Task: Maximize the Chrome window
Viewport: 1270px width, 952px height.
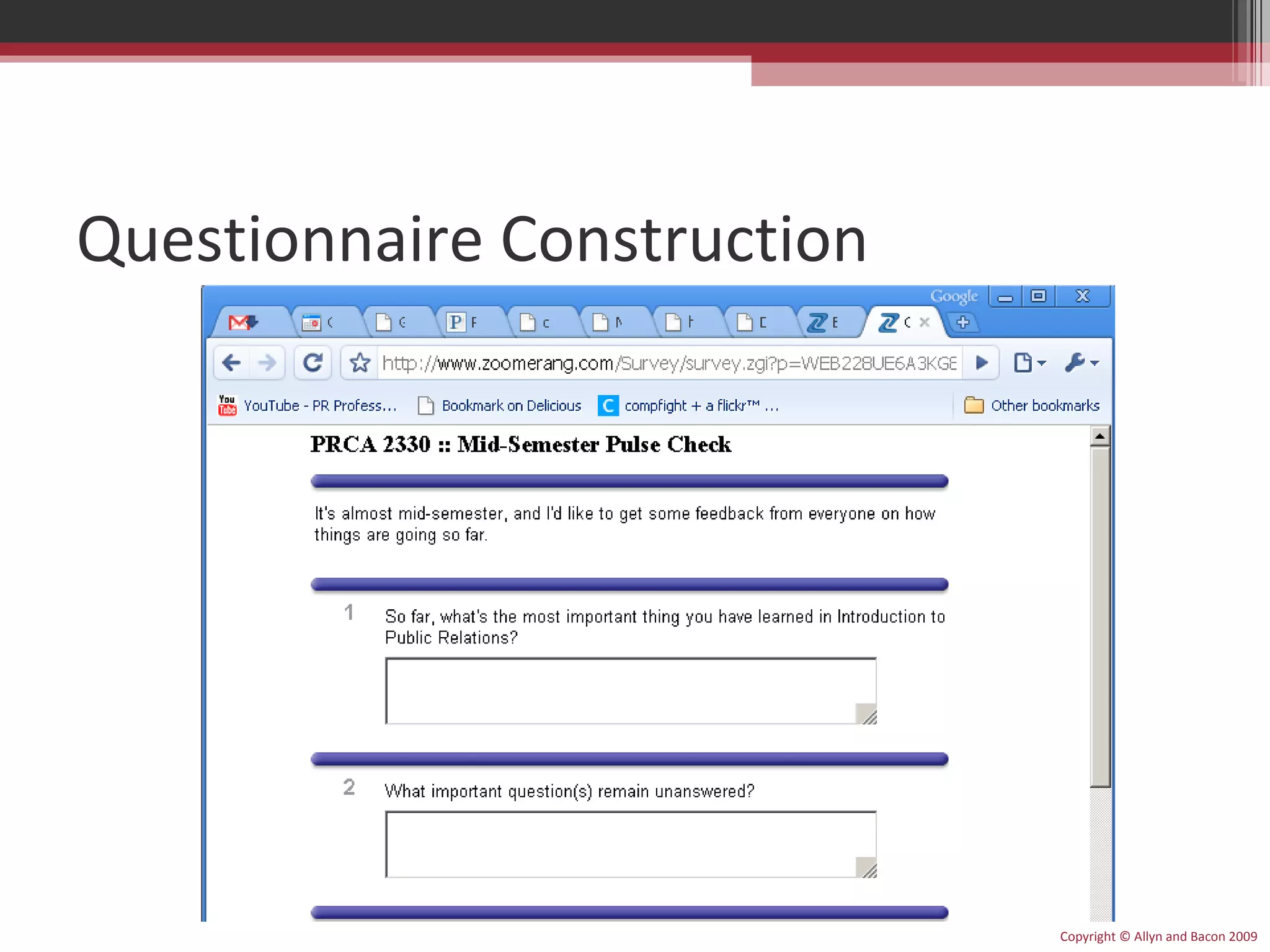Action: 1039,297
